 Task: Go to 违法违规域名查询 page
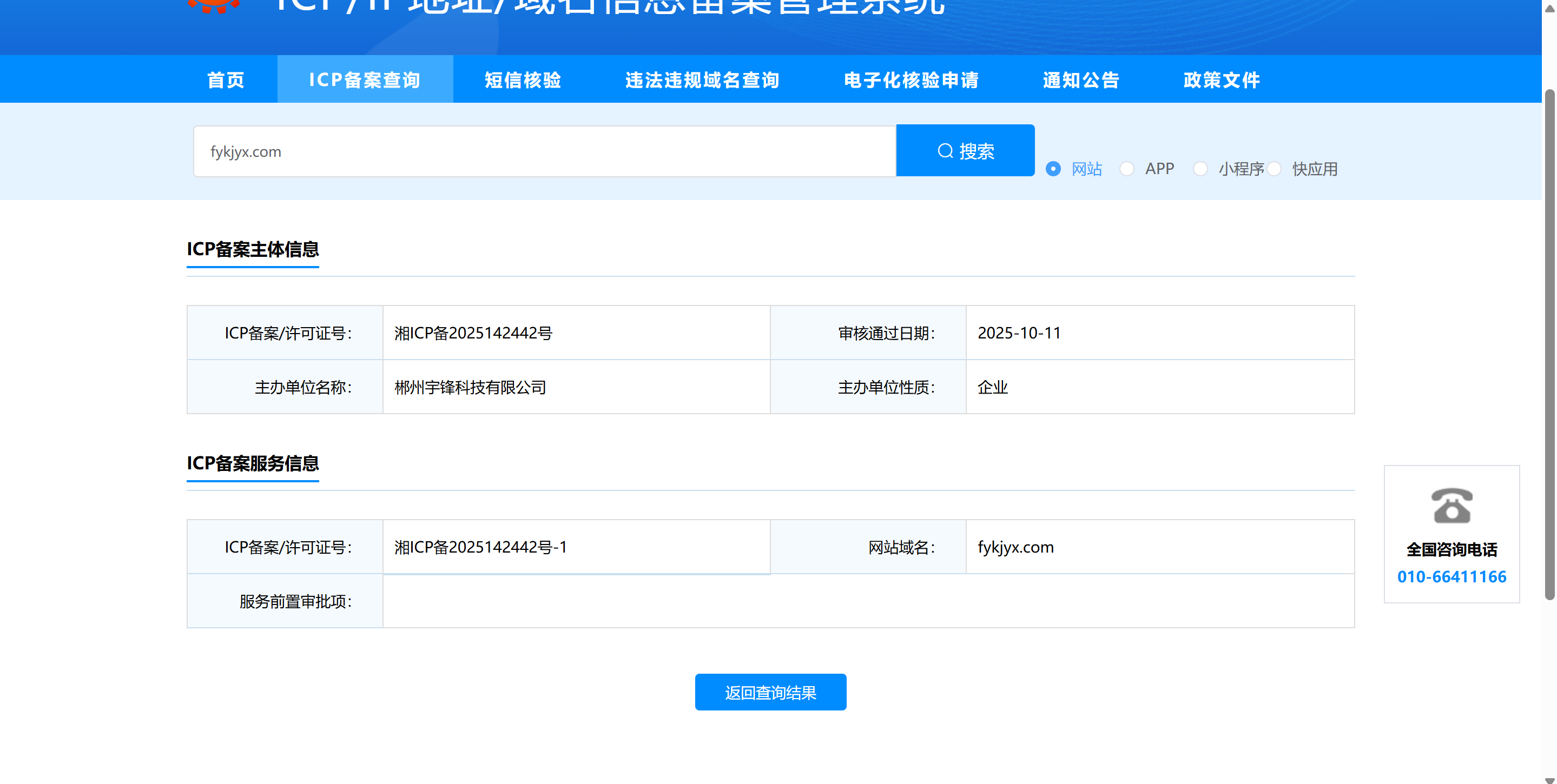[702, 79]
